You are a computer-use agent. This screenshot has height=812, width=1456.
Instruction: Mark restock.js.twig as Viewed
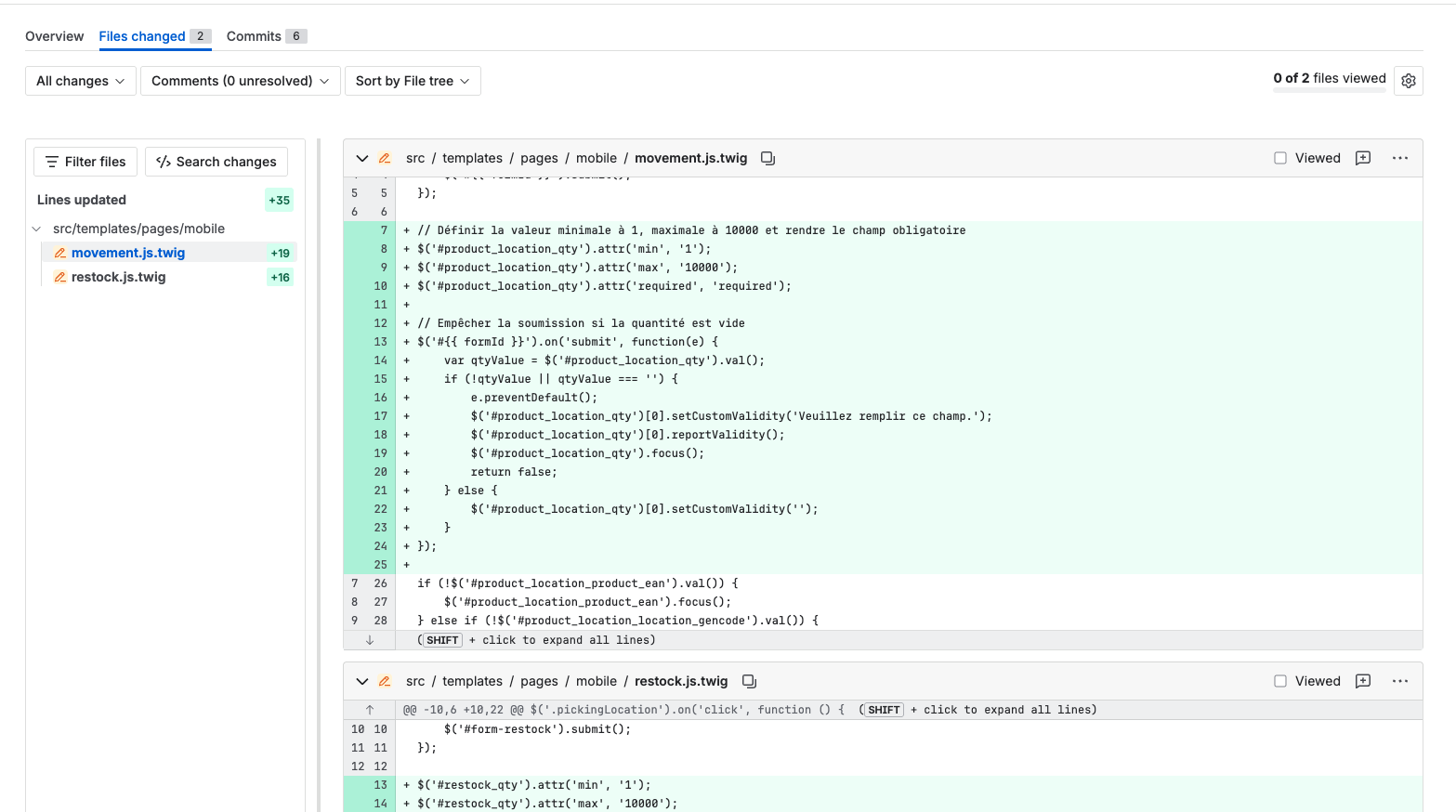[1280, 681]
